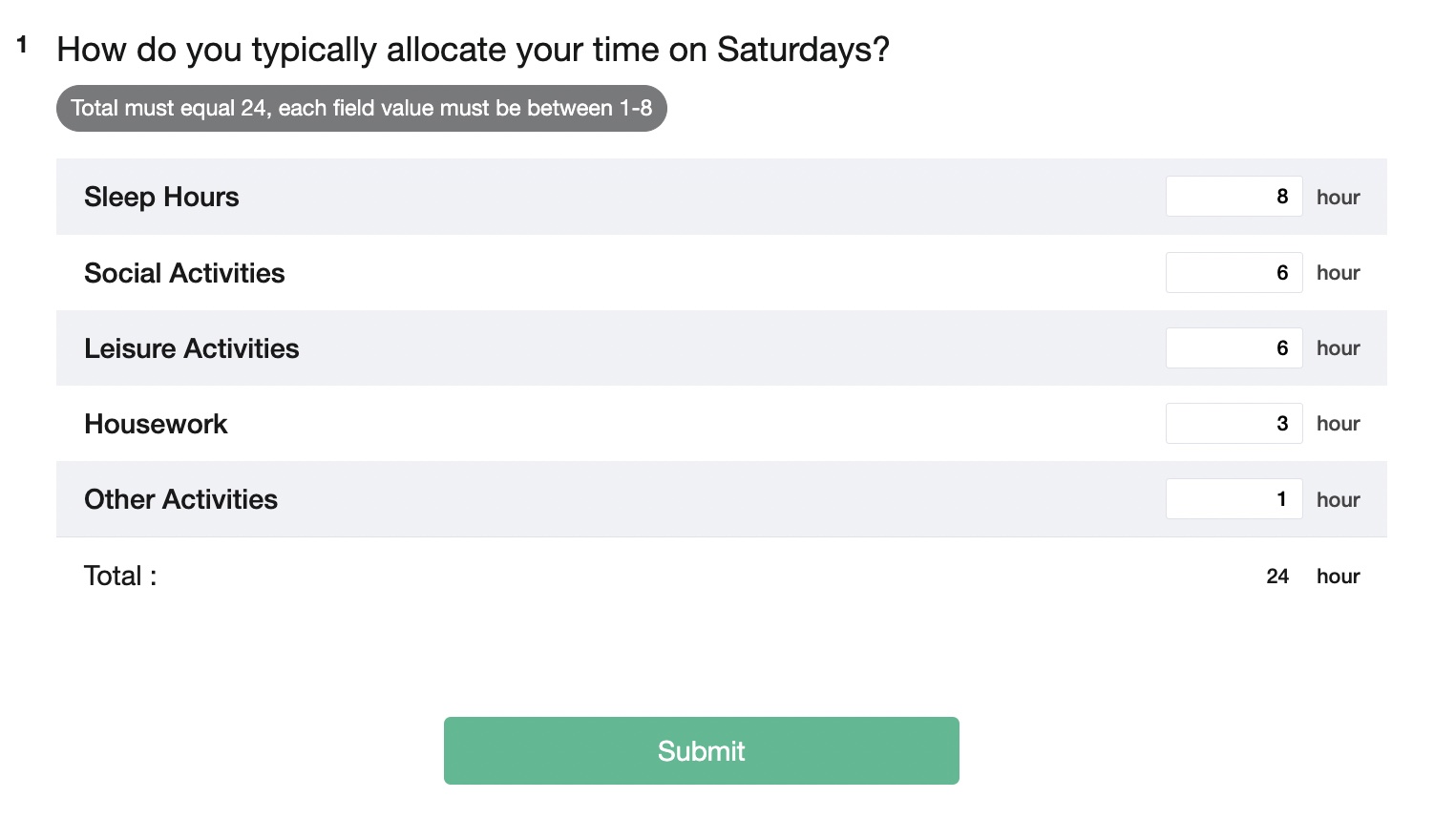The width and height of the screenshot is (1434, 840).
Task: Click the value 8 in Sleep Hours
Action: click(x=1283, y=196)
